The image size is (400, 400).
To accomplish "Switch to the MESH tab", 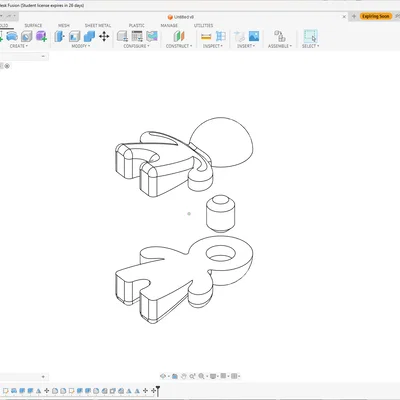I will 64,25.
